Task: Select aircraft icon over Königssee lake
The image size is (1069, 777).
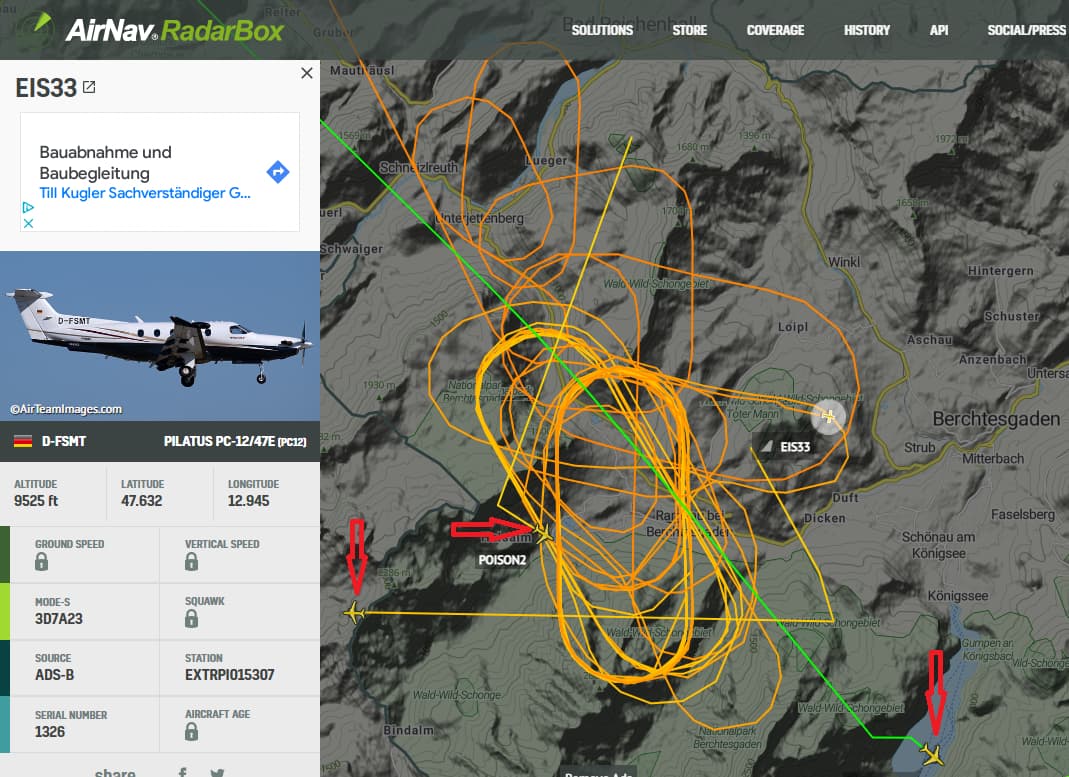Action: 932,754
